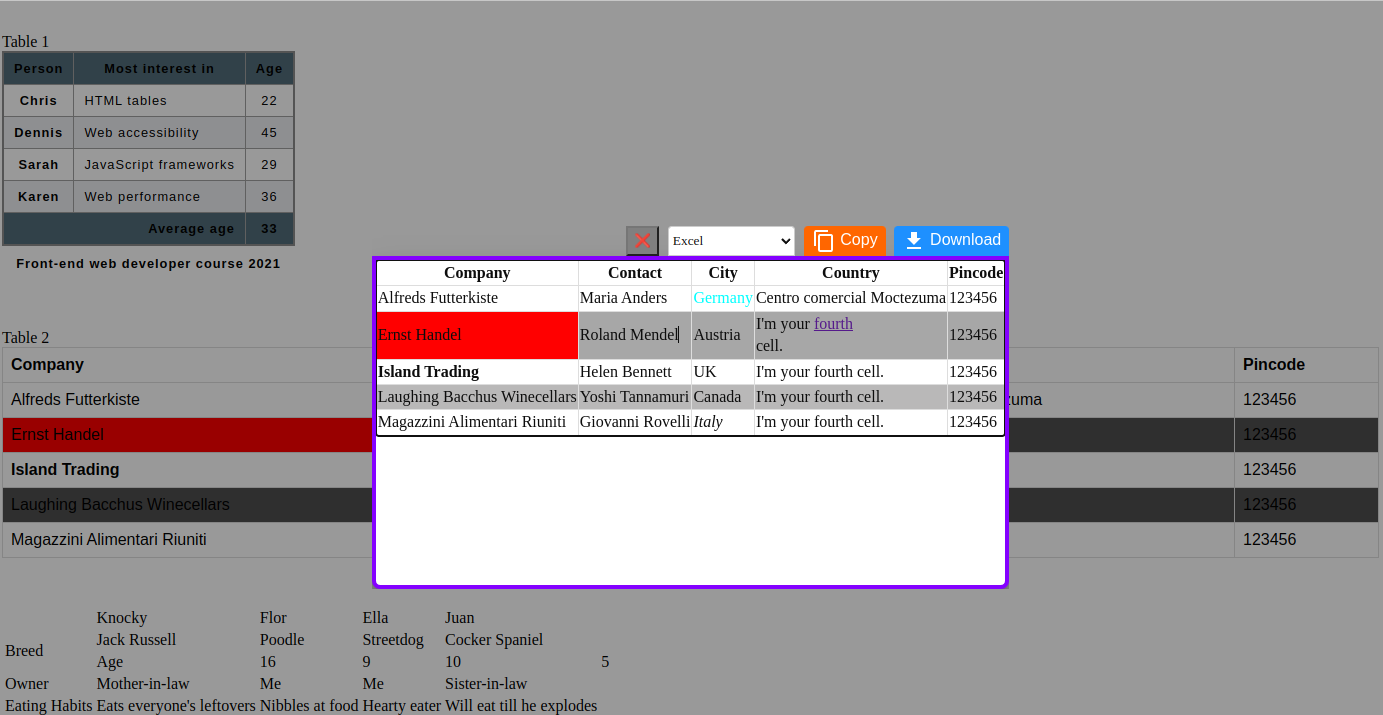Click the download arrow icon
Viewport: 1383px width, 715px height.
[913, 240]
